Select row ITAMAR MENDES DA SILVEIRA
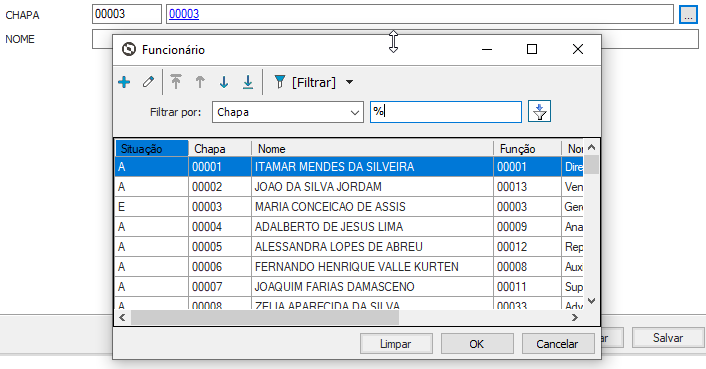The image size is (706, 369). point(349,166)
